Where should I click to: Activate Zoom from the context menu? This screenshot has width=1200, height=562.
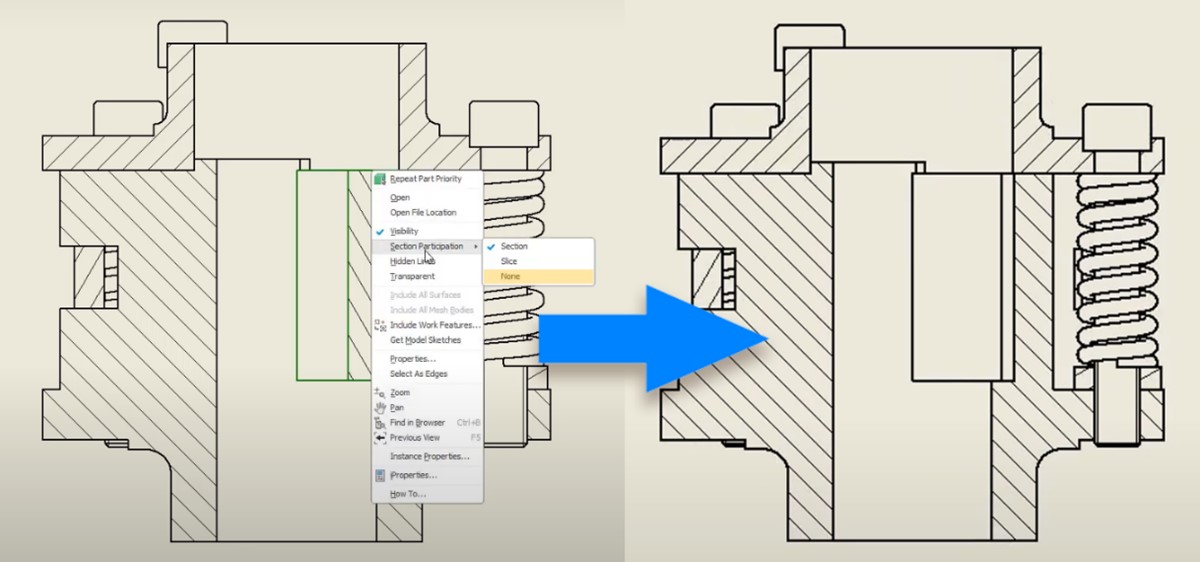pos(427,393)
